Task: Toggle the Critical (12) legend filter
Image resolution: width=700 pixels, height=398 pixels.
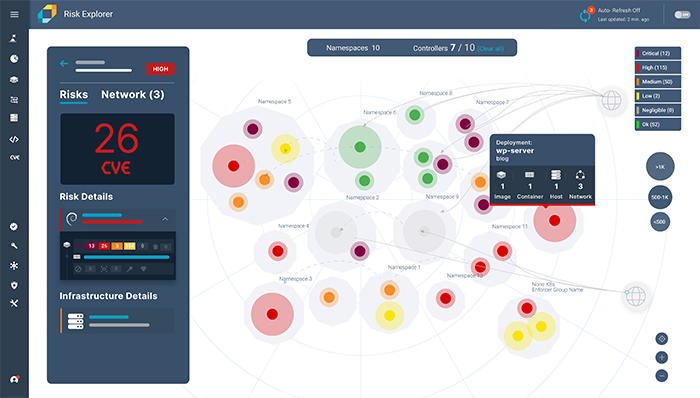Action: pyautogui.click(x=658, y=53)
